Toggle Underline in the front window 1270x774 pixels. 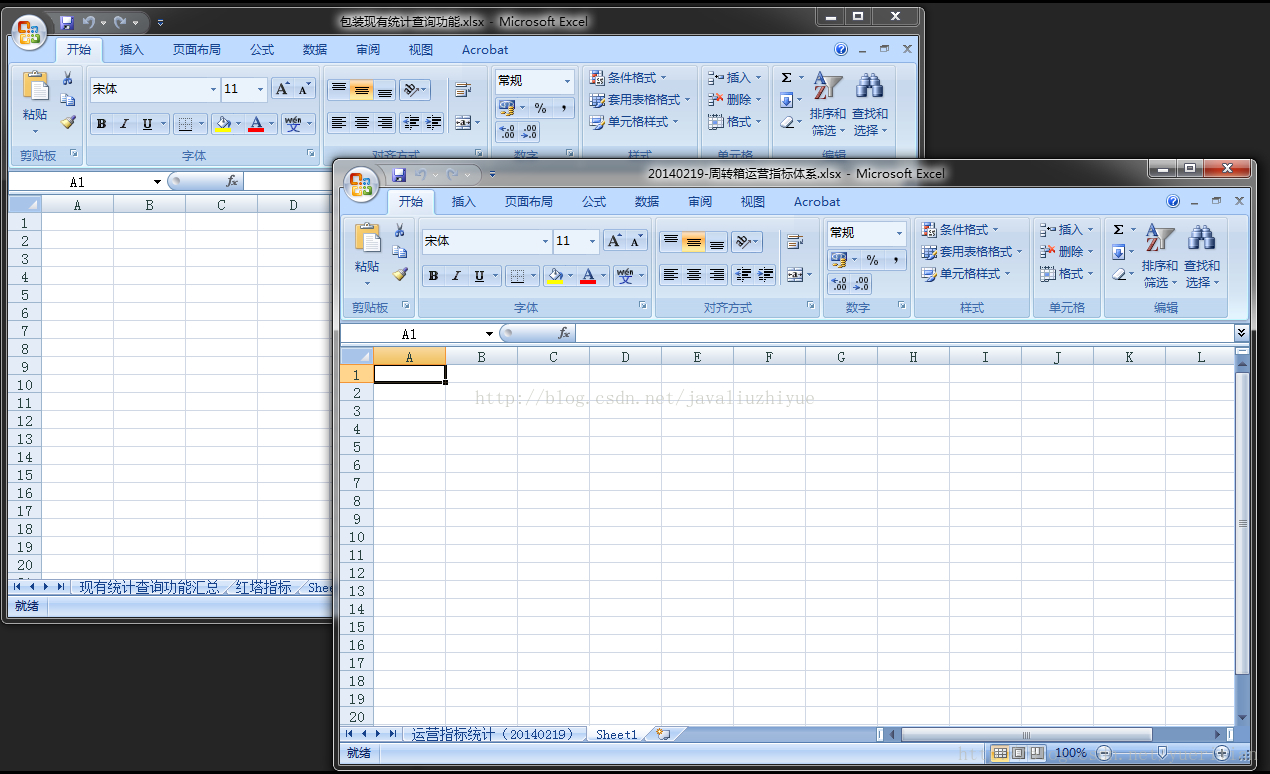coord(479,276)
